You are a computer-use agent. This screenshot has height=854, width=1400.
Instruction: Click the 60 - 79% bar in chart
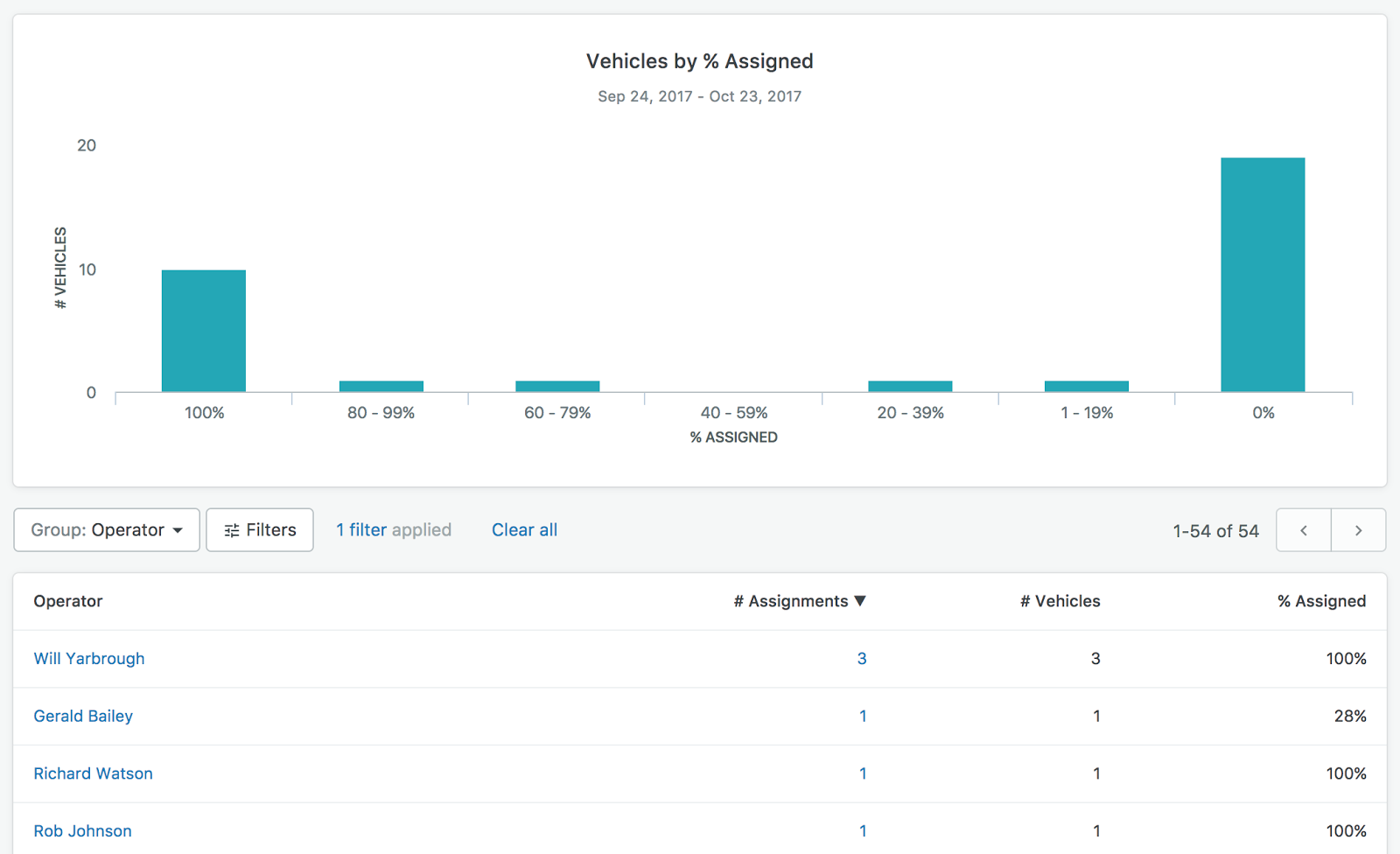(557, 387)
